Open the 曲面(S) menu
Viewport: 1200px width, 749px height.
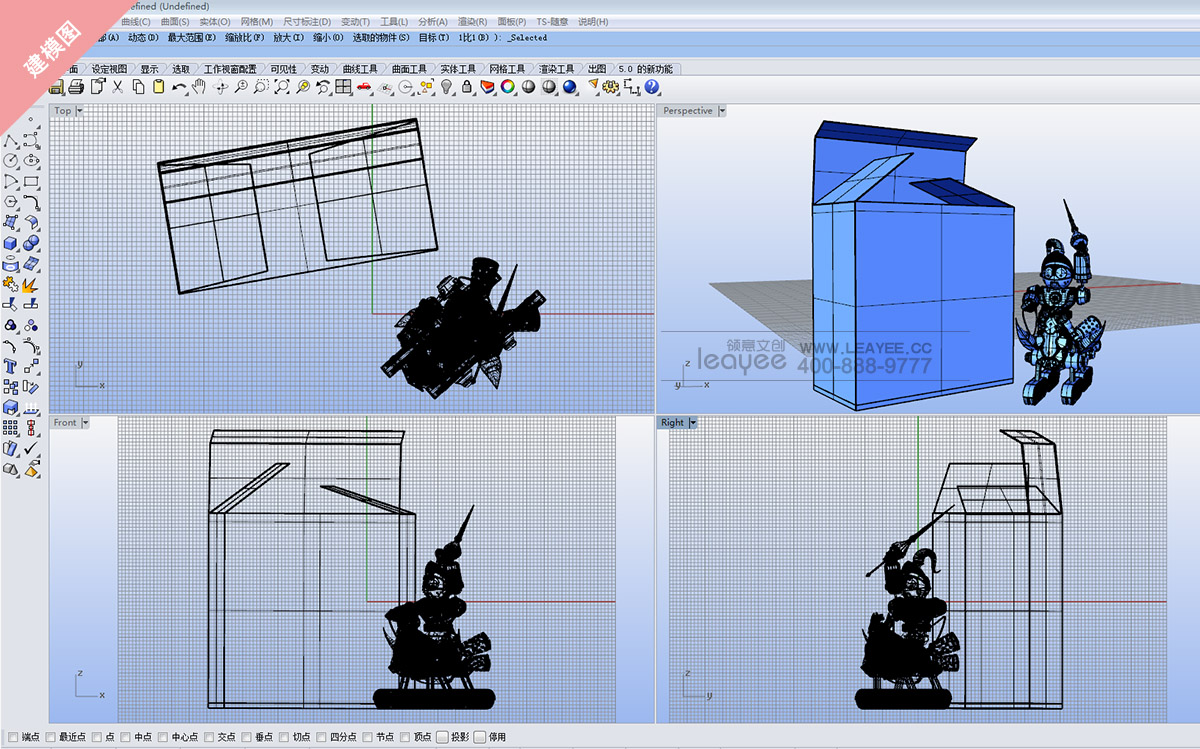pyautogui.click(x=175, y=22)
